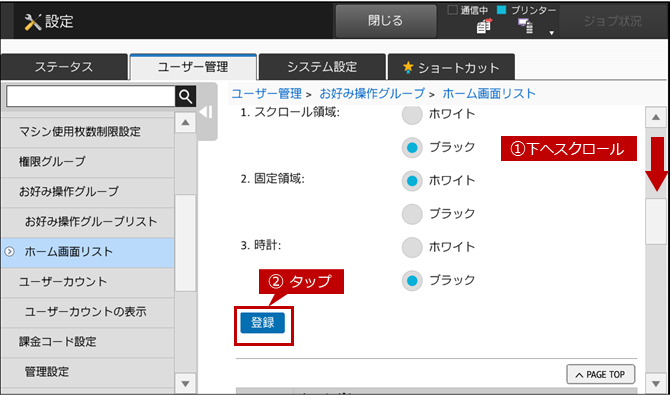
Task: Open お好み操作グループリスト in sidebar
Action: pyautogui.click(x=87, y=222)
